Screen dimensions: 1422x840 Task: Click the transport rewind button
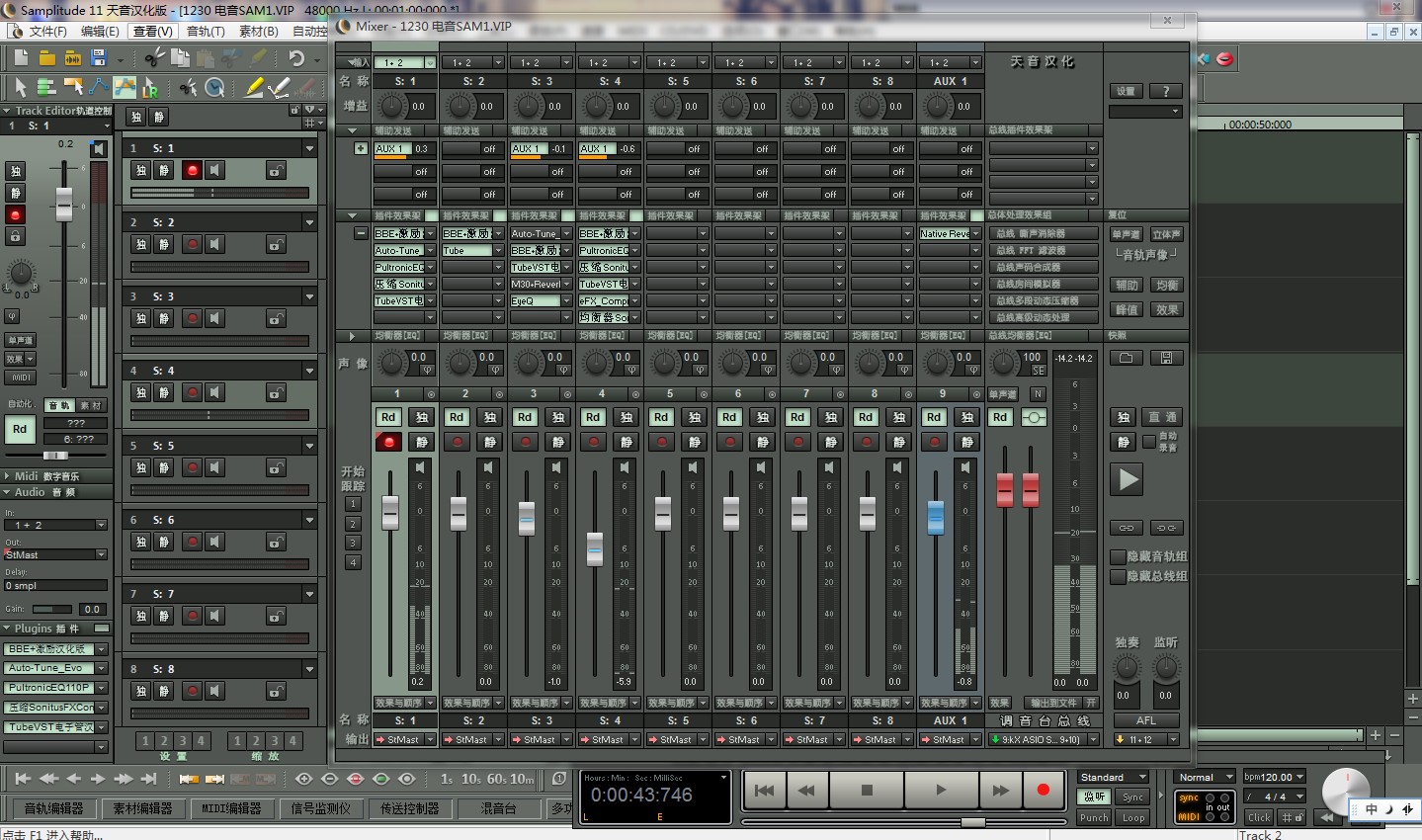[x=805, y=790]
